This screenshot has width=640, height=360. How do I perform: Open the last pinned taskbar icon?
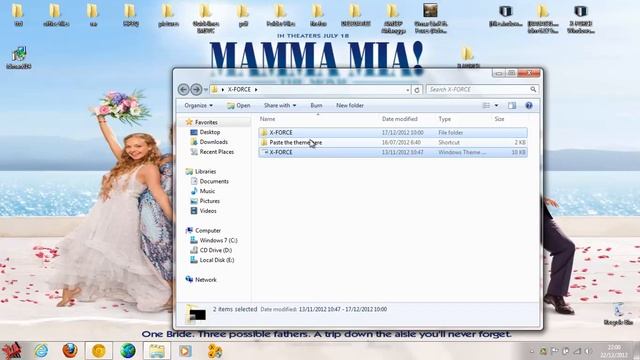[x=215, y=351]
